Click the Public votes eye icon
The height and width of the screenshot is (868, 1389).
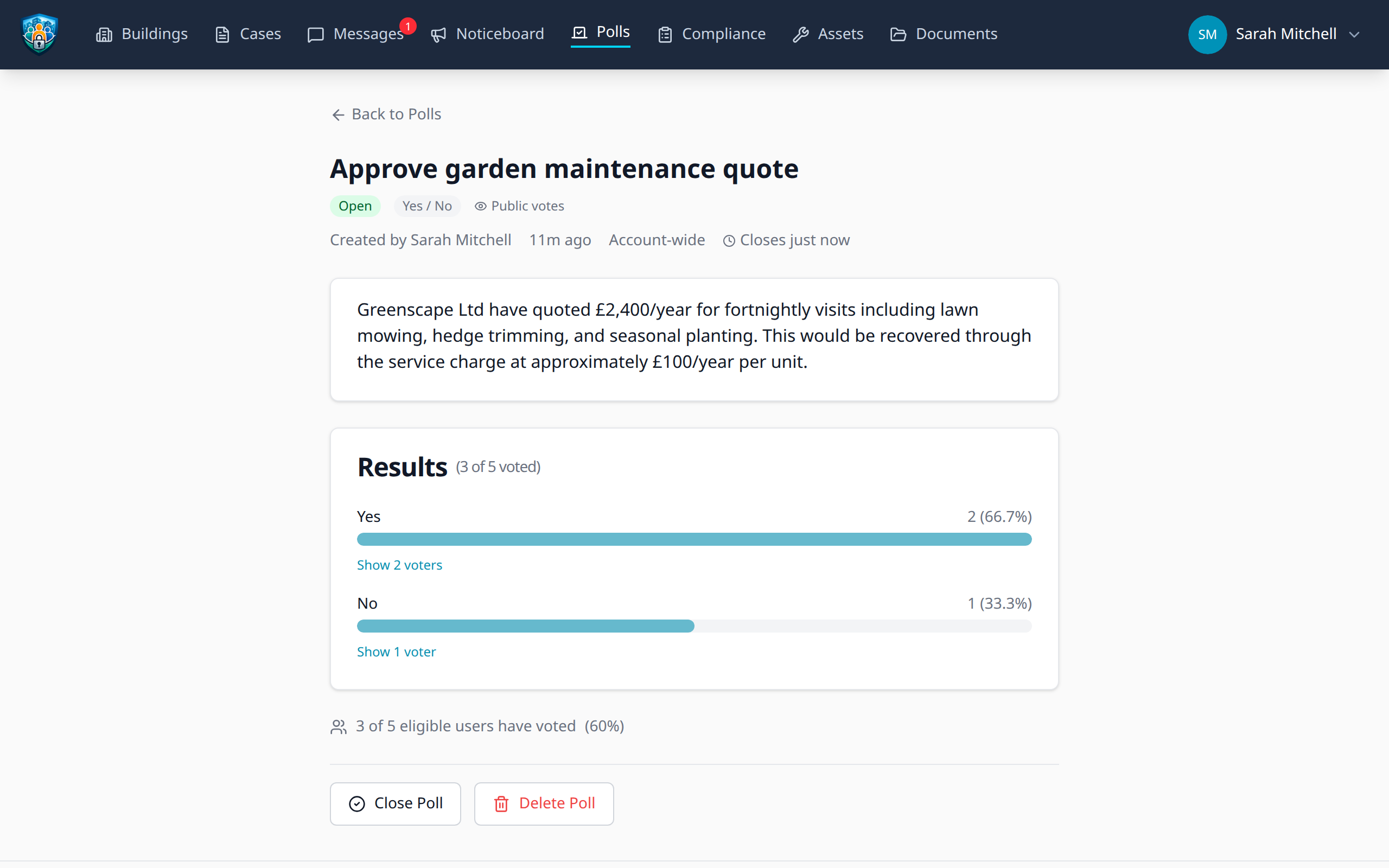(480, 206)
